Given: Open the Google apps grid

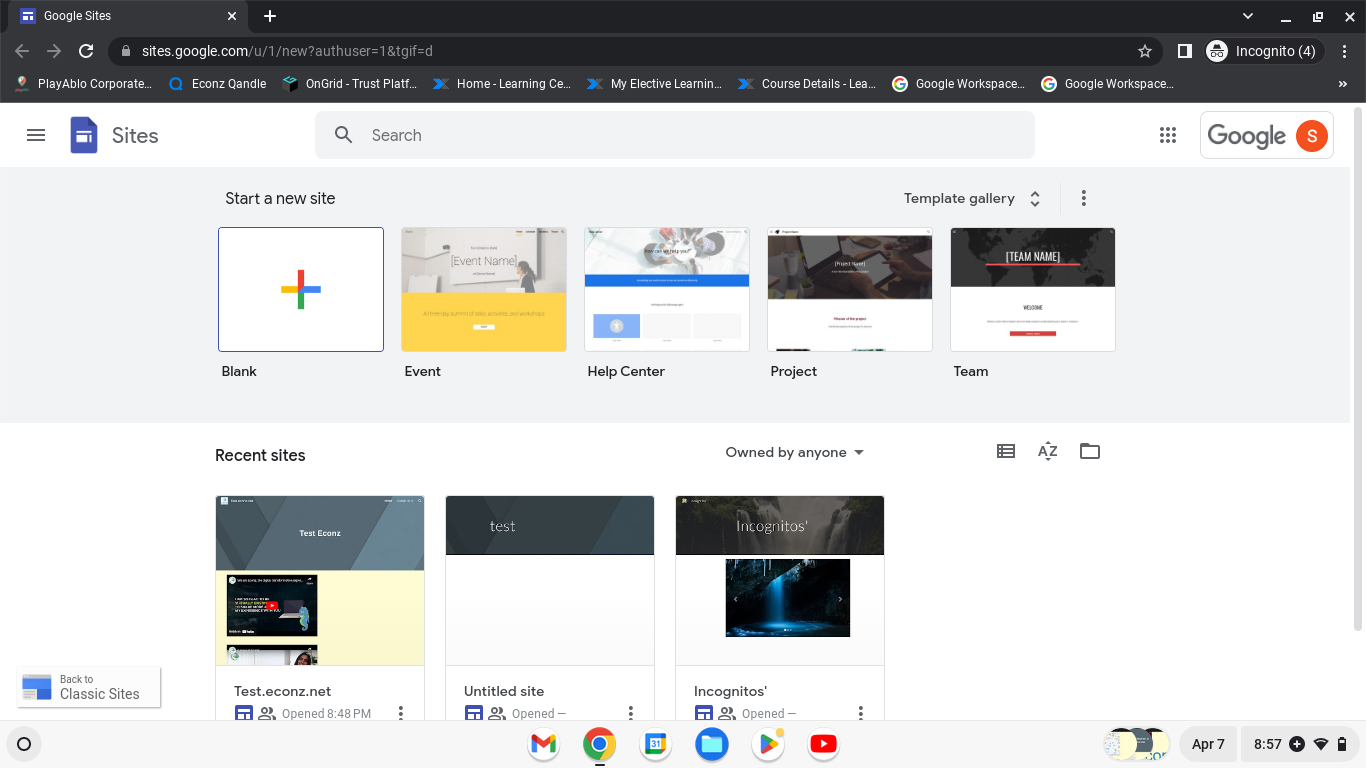Looking at the screenshot, I should (1167, 135).
